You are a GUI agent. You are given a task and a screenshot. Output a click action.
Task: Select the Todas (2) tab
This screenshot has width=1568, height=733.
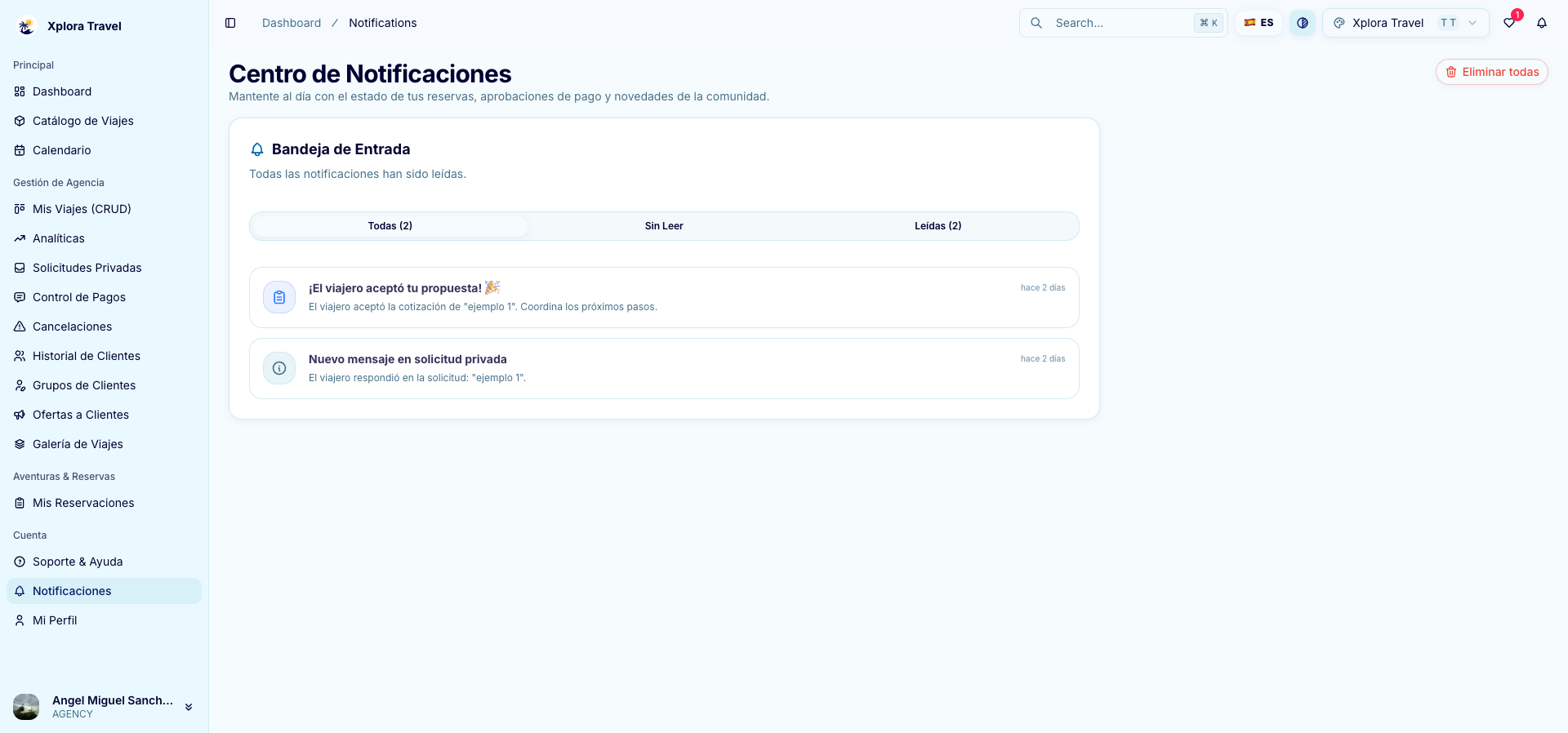390,226
